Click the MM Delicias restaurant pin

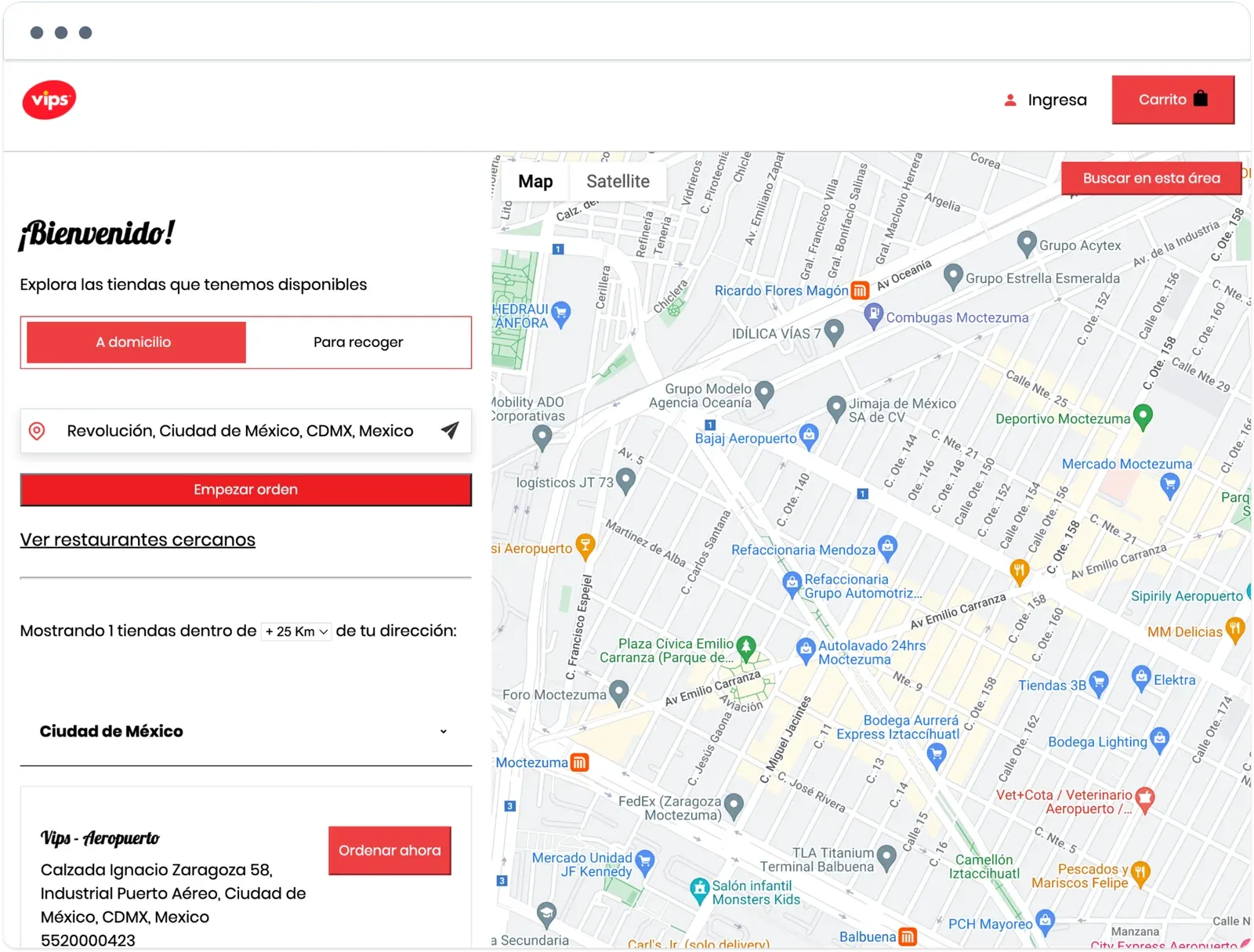pos(1235,630)
